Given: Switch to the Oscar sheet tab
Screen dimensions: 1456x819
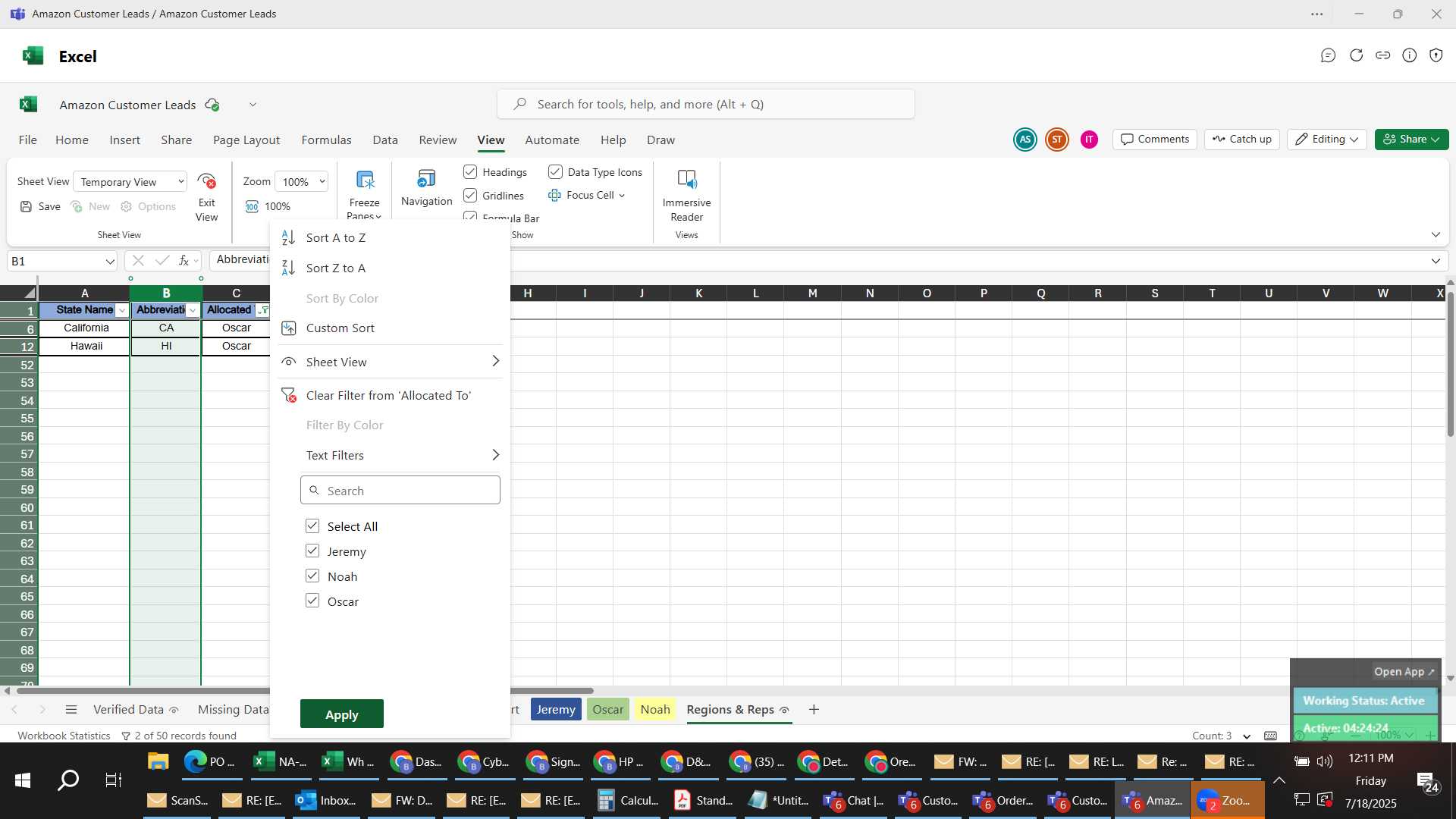Looking at the screenshot, I should tap(607, 709).
